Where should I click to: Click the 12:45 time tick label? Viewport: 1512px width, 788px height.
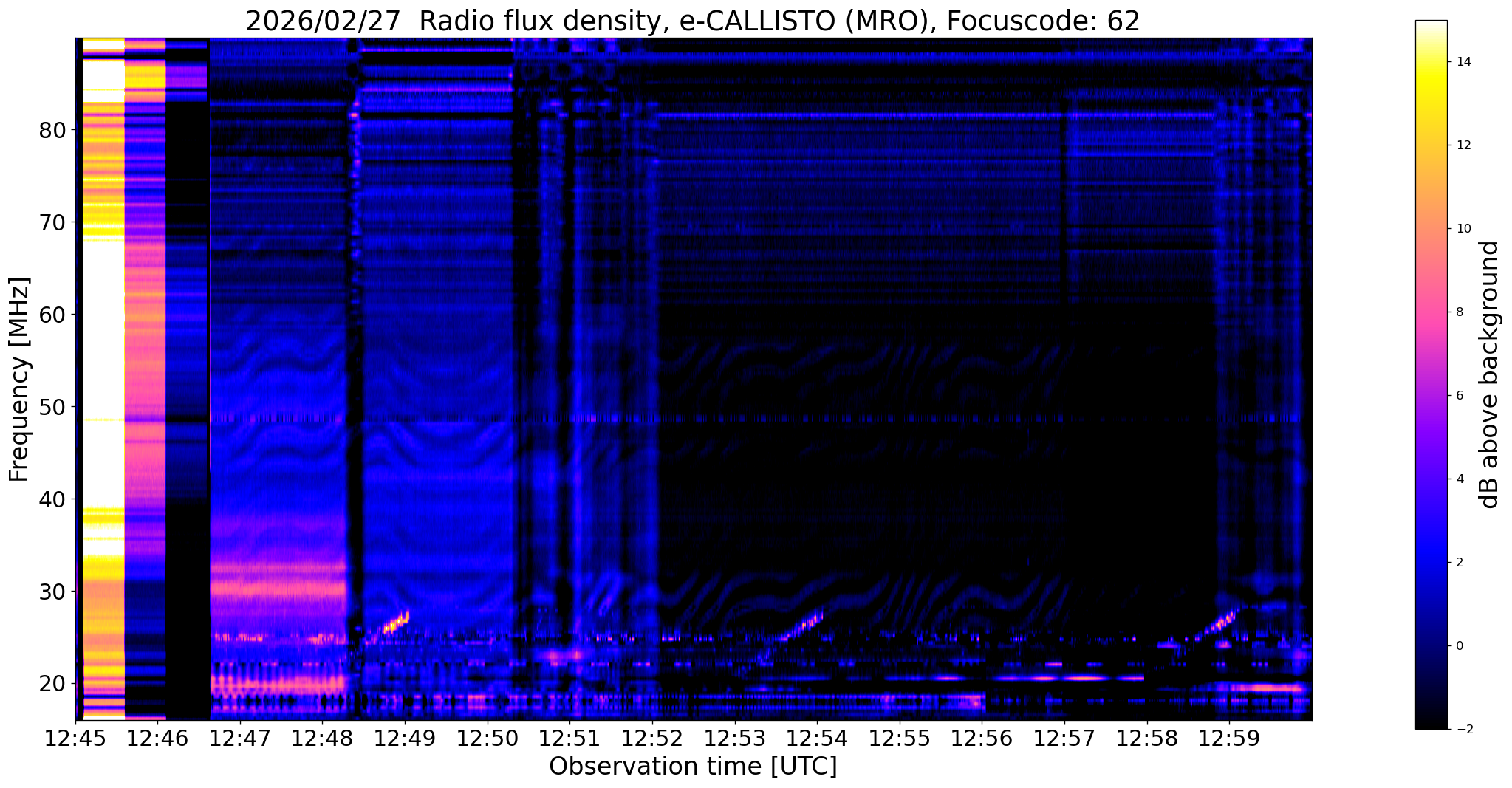(x=75, y=739)
